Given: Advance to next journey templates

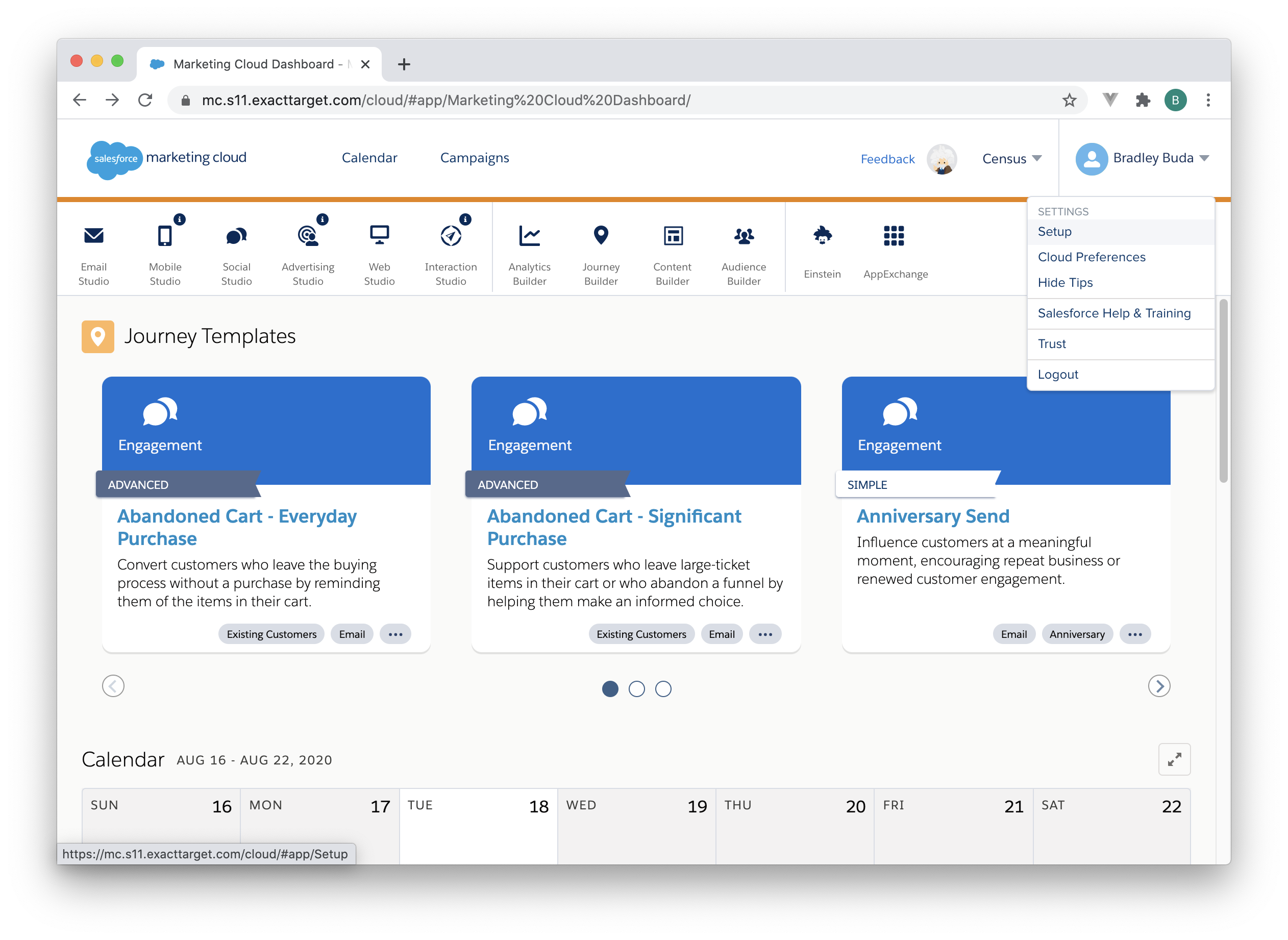Looking at the screenshot, I should [1159, 686].
